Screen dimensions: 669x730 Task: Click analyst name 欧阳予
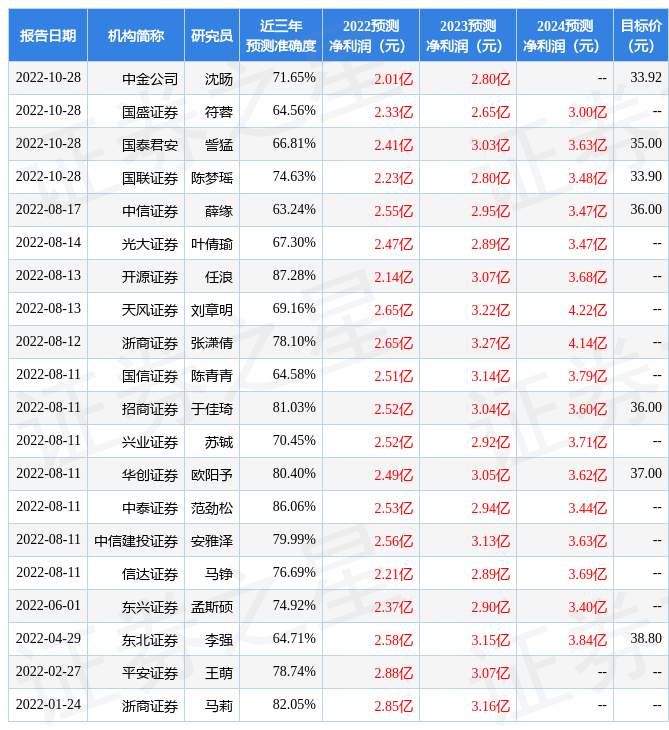(212, 475)
